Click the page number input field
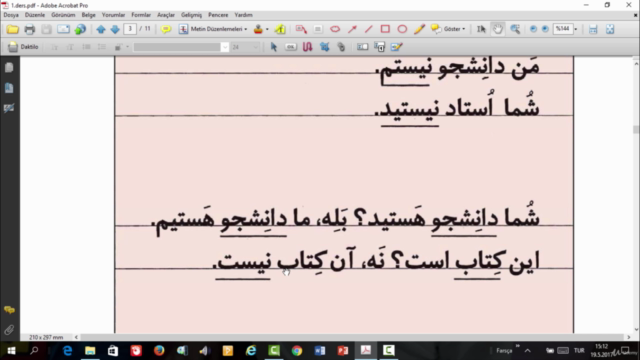Screen dimensions: 640x360 pos(130,29)
